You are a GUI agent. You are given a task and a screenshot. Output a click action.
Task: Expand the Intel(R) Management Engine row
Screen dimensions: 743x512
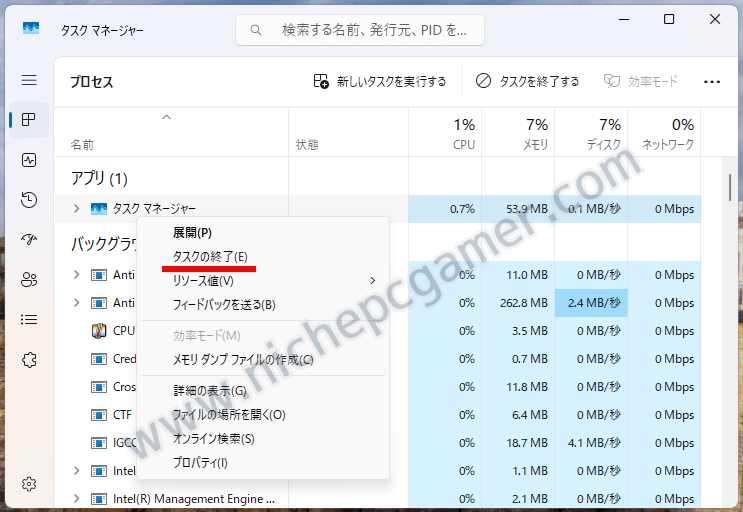tap(76, 499)
